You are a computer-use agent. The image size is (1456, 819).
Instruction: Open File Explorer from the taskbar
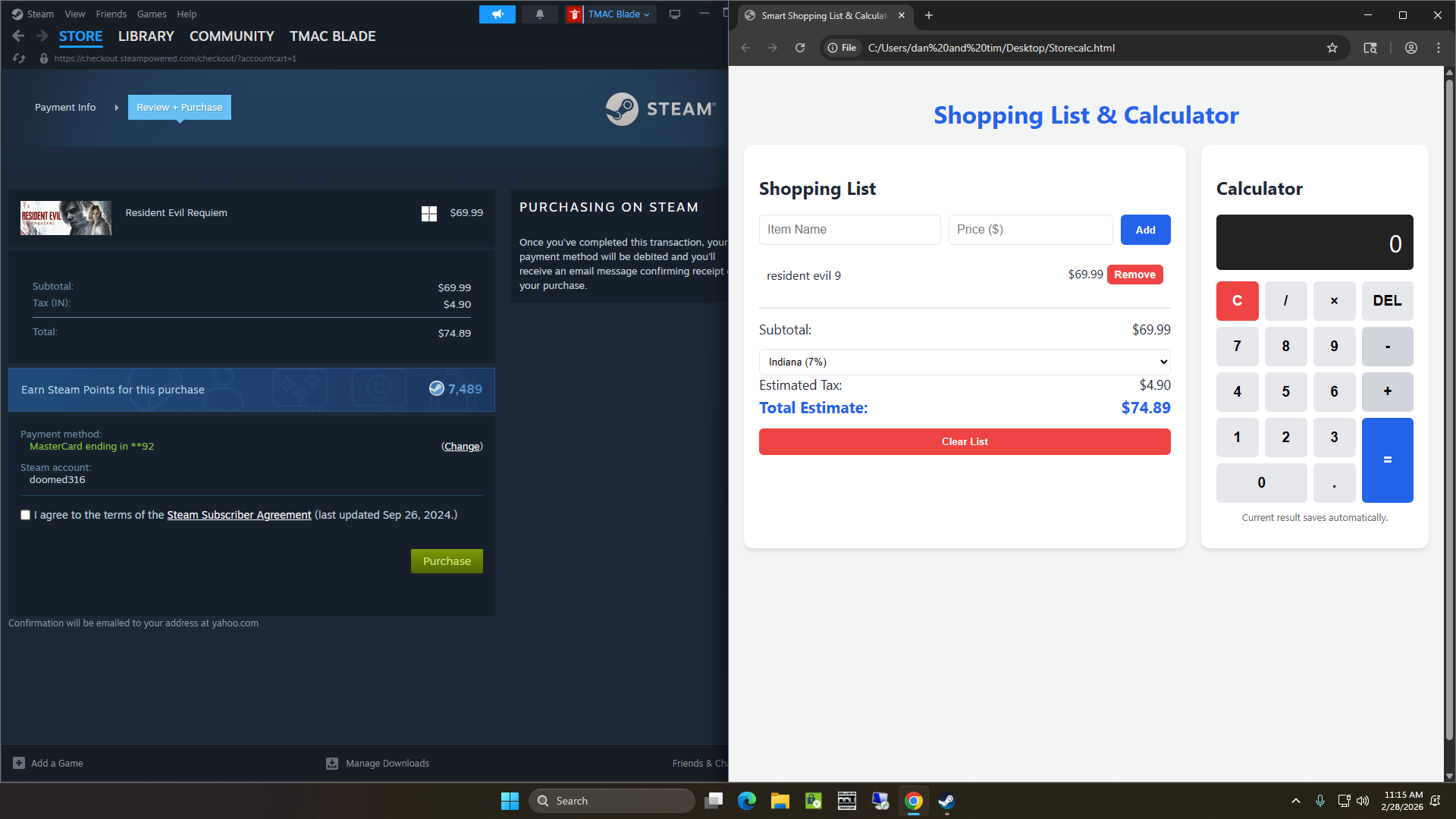[780, 801]
